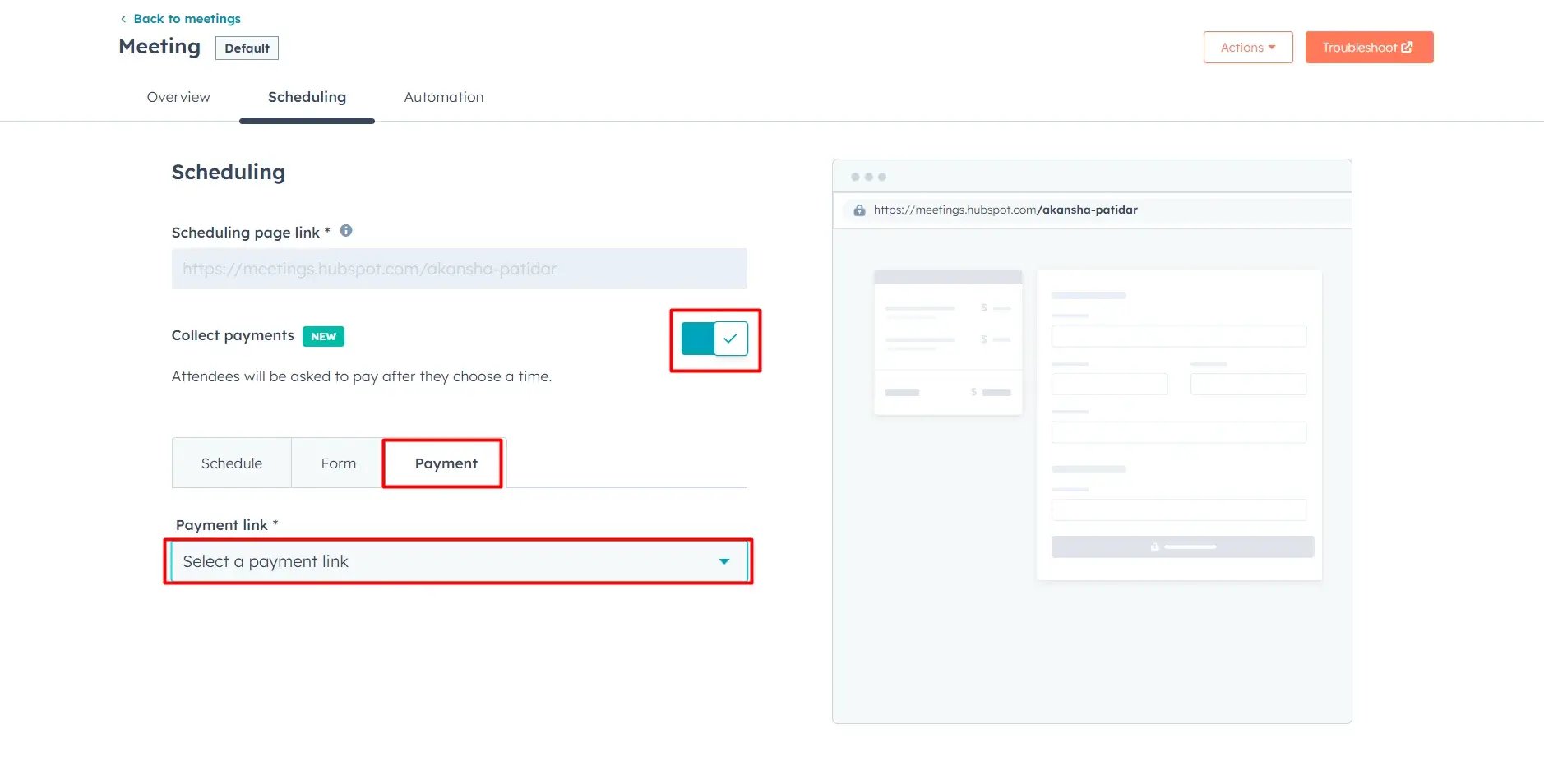1544x784 pixels.
Task: Switch to the Schedule sub-tab
Action: 232,463
